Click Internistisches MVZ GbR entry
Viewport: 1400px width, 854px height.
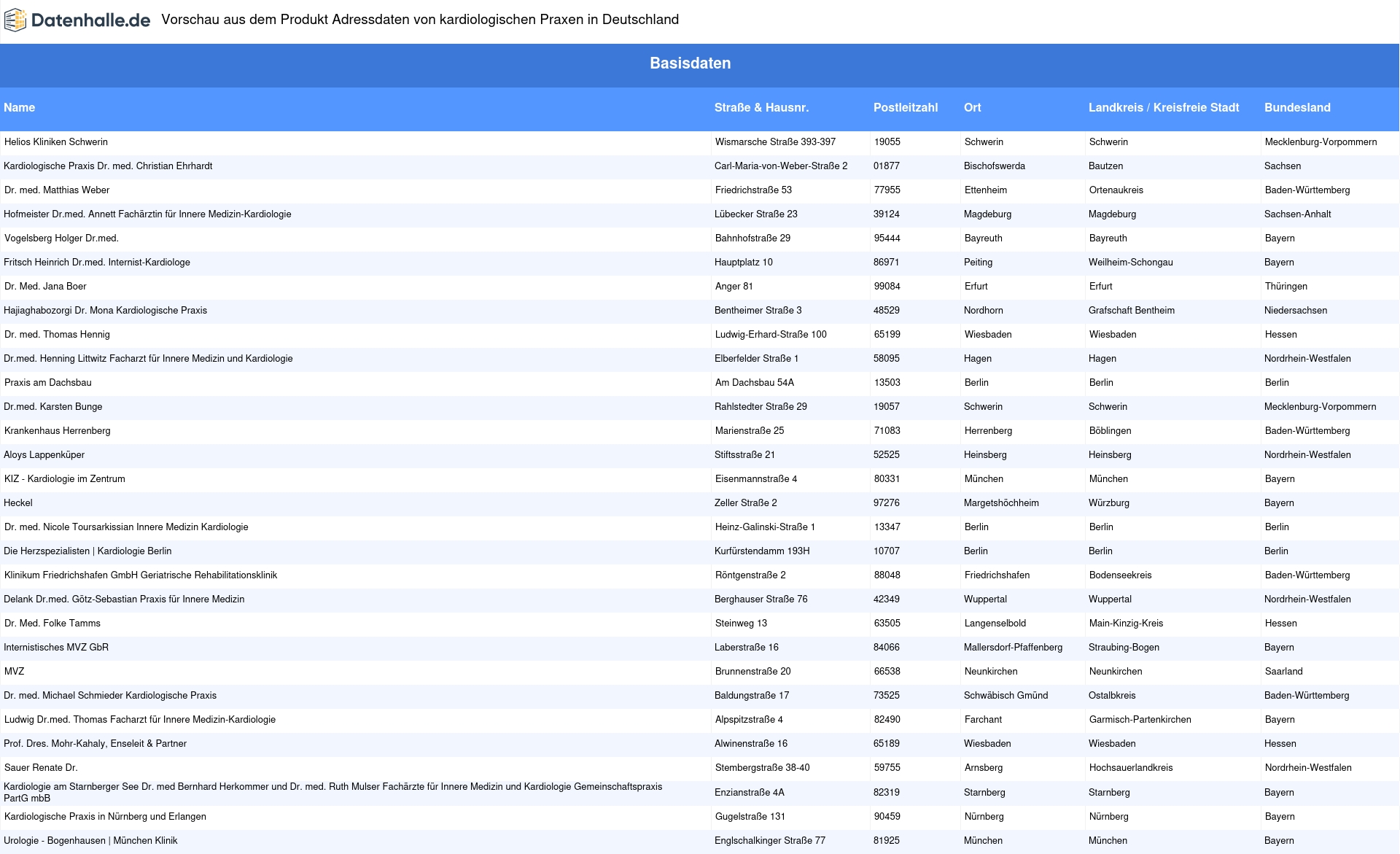[56, 648]
